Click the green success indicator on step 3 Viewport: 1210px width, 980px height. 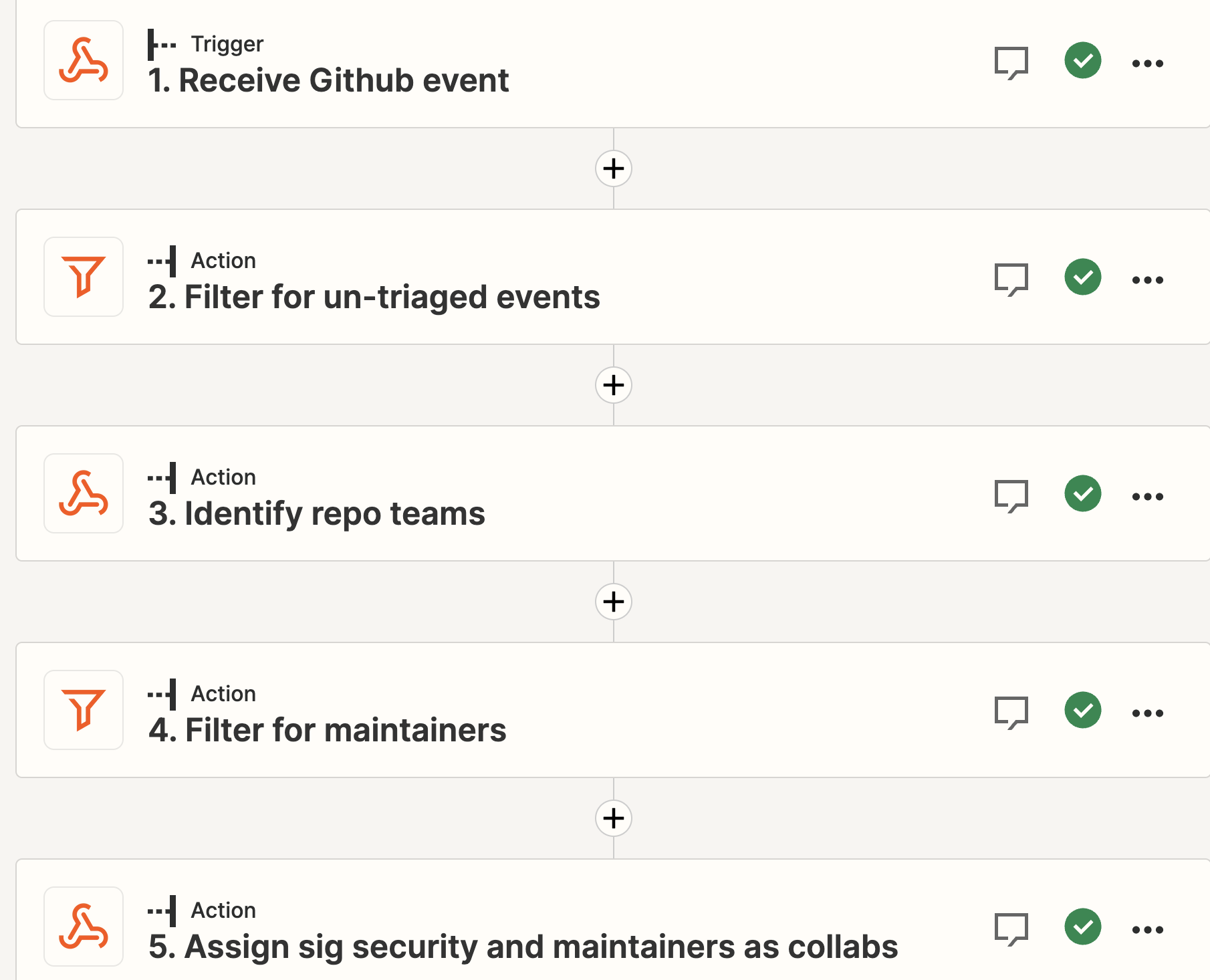[x=1082, y=494]
